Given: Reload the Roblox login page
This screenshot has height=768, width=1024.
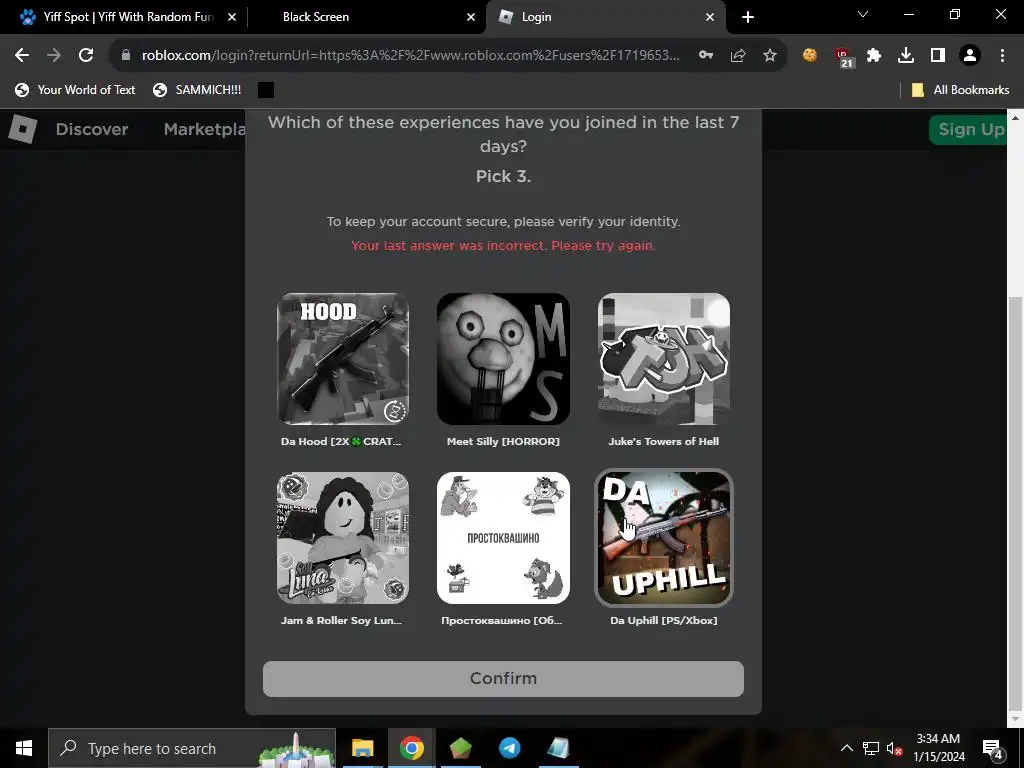Looking at the screenshot, I should (86, 56).
